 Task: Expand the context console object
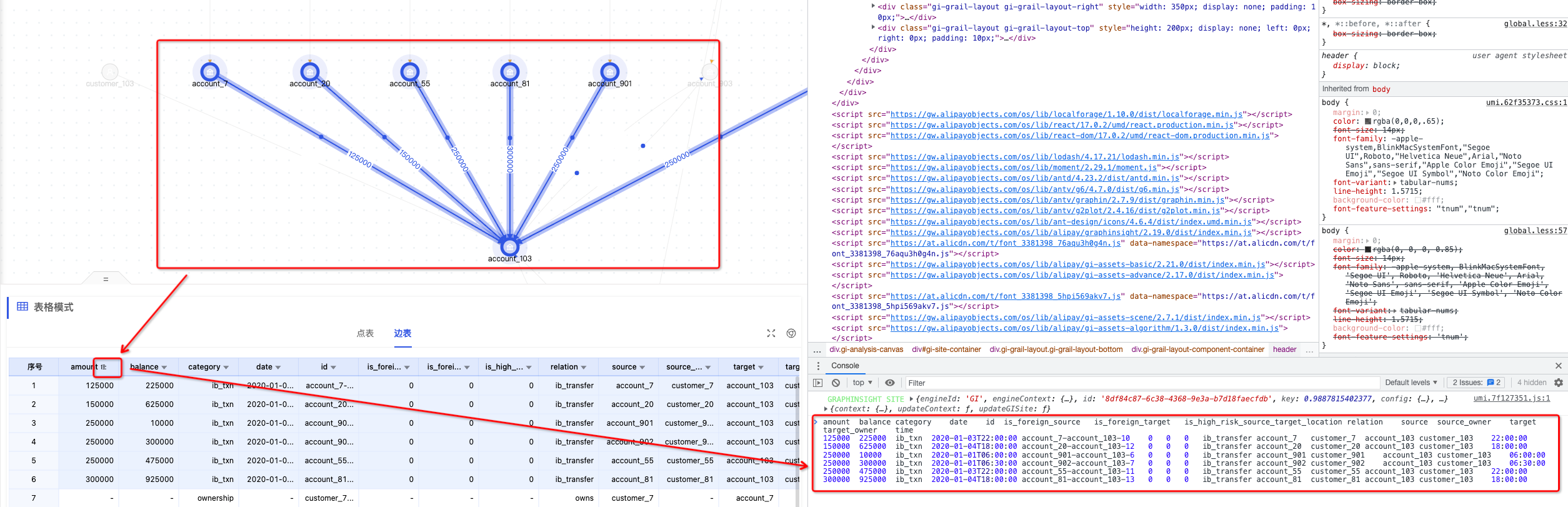pos(827,409)
